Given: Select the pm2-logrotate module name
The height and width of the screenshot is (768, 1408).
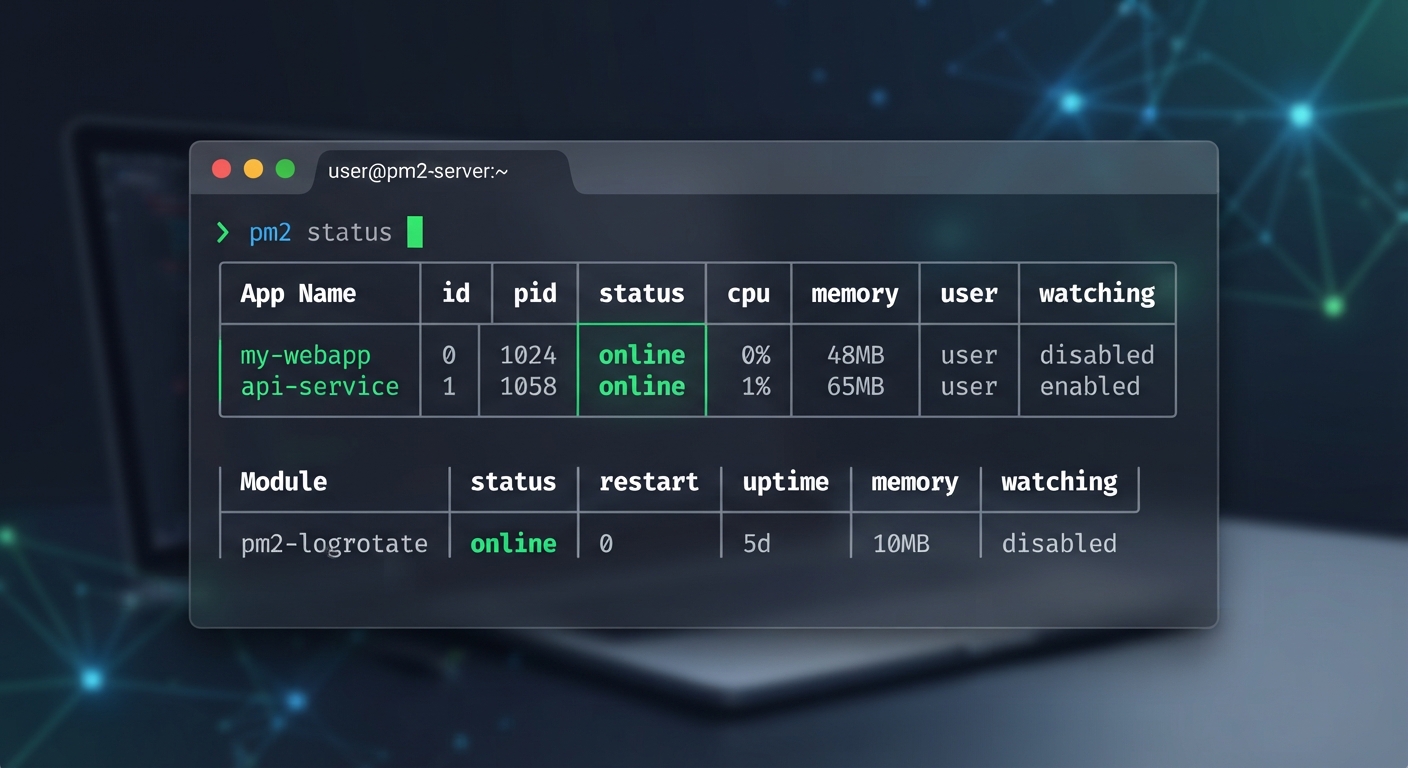Looking at the screenshot, I should tap(334, 545).
